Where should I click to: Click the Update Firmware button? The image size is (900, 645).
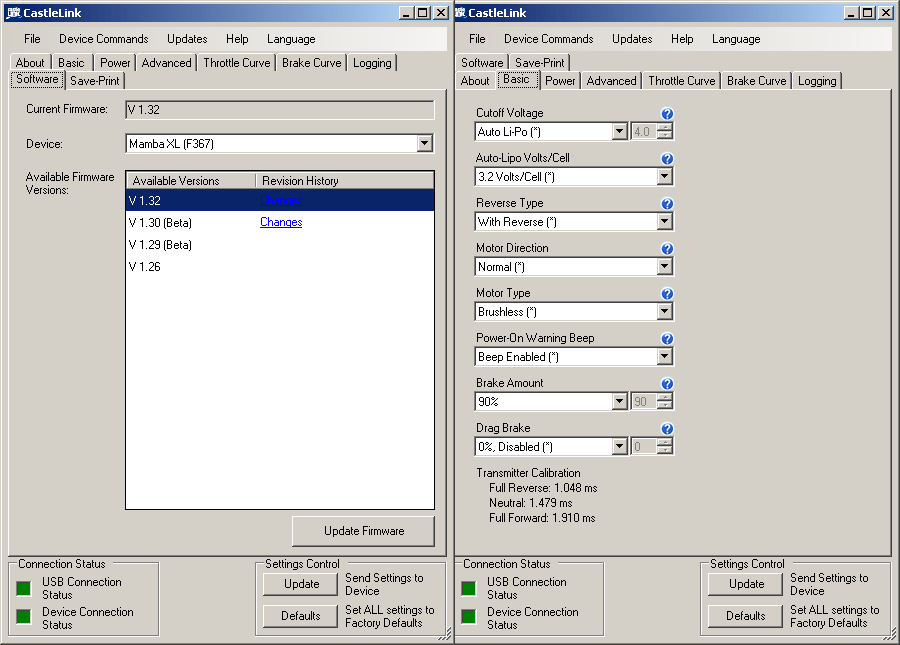click(x=363, y=531)
